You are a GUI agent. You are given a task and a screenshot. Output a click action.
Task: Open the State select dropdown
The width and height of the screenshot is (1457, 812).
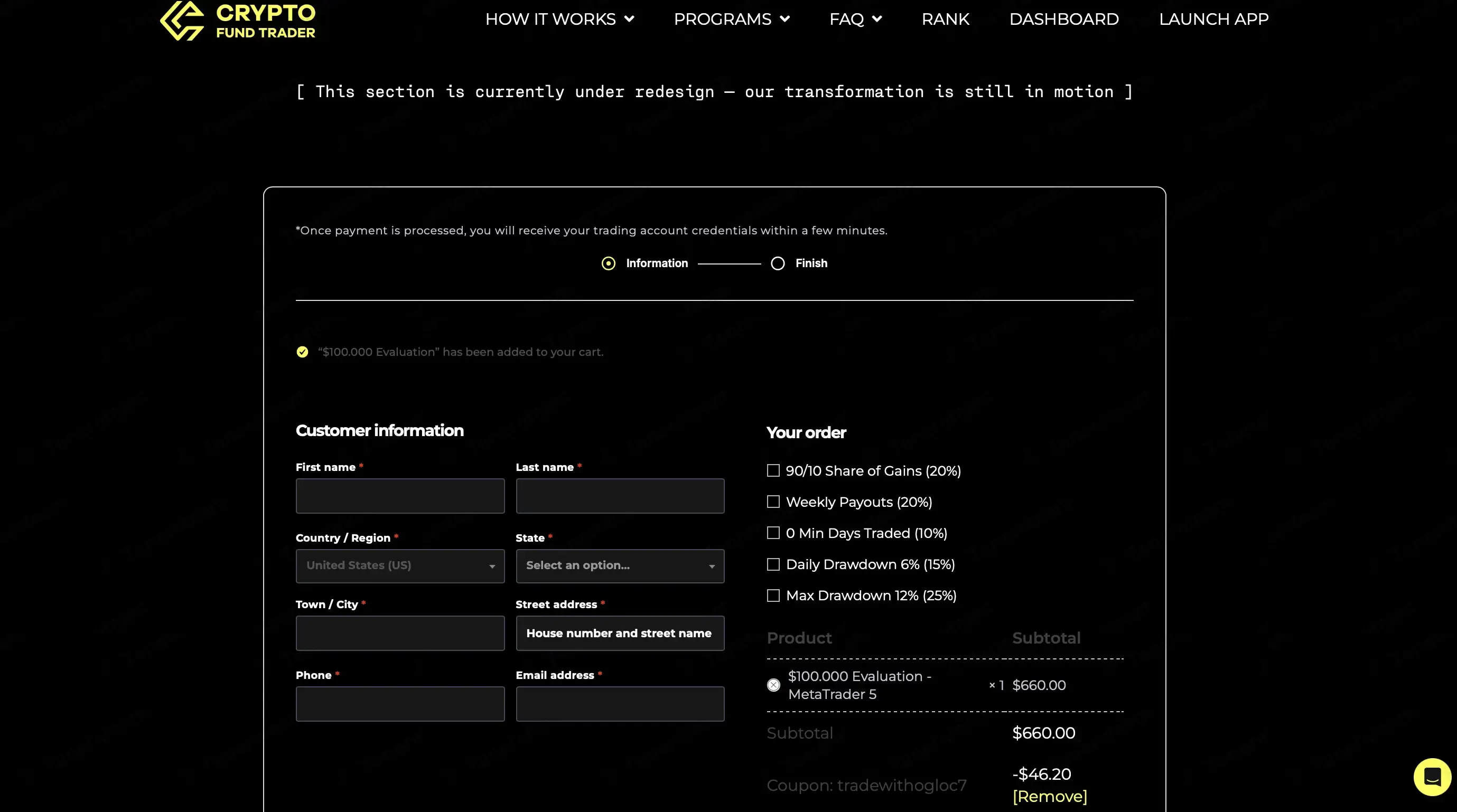coord(619,565)
